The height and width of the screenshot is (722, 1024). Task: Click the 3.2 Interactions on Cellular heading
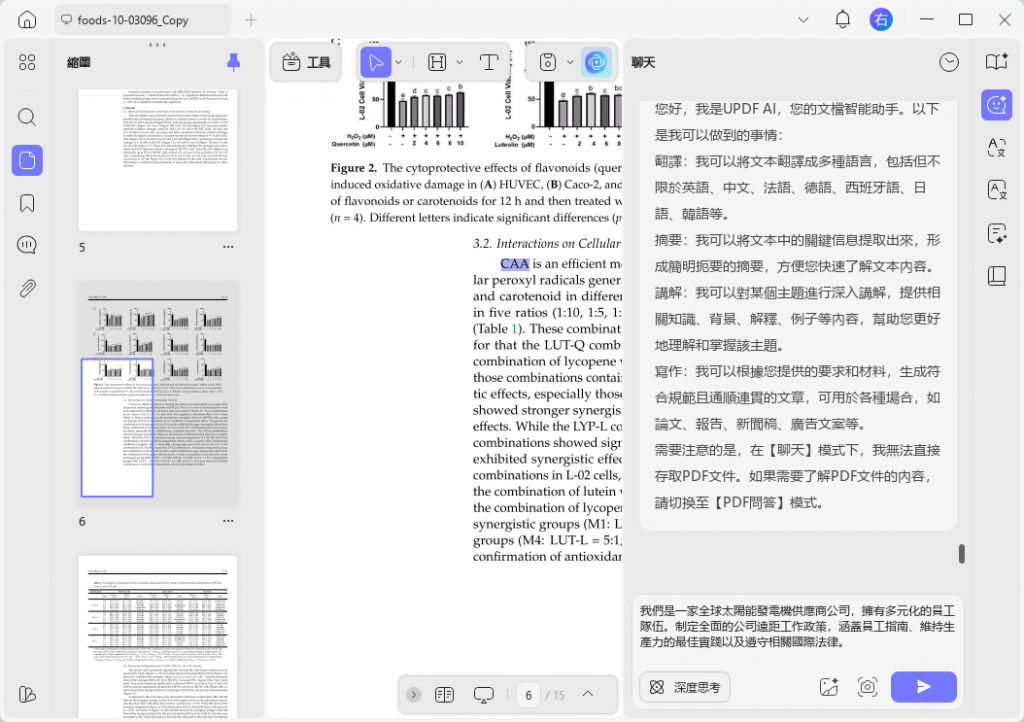point(547,243)
